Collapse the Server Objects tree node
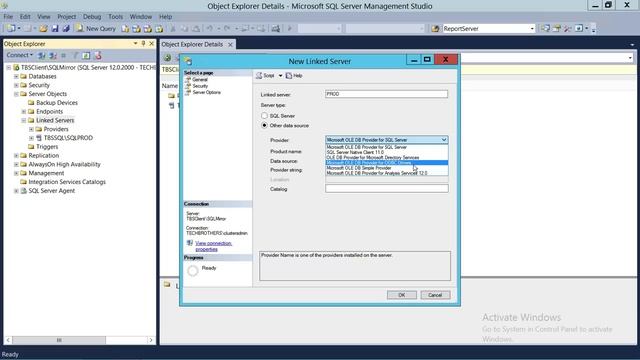The image size is (640, 360). [16, 94]
